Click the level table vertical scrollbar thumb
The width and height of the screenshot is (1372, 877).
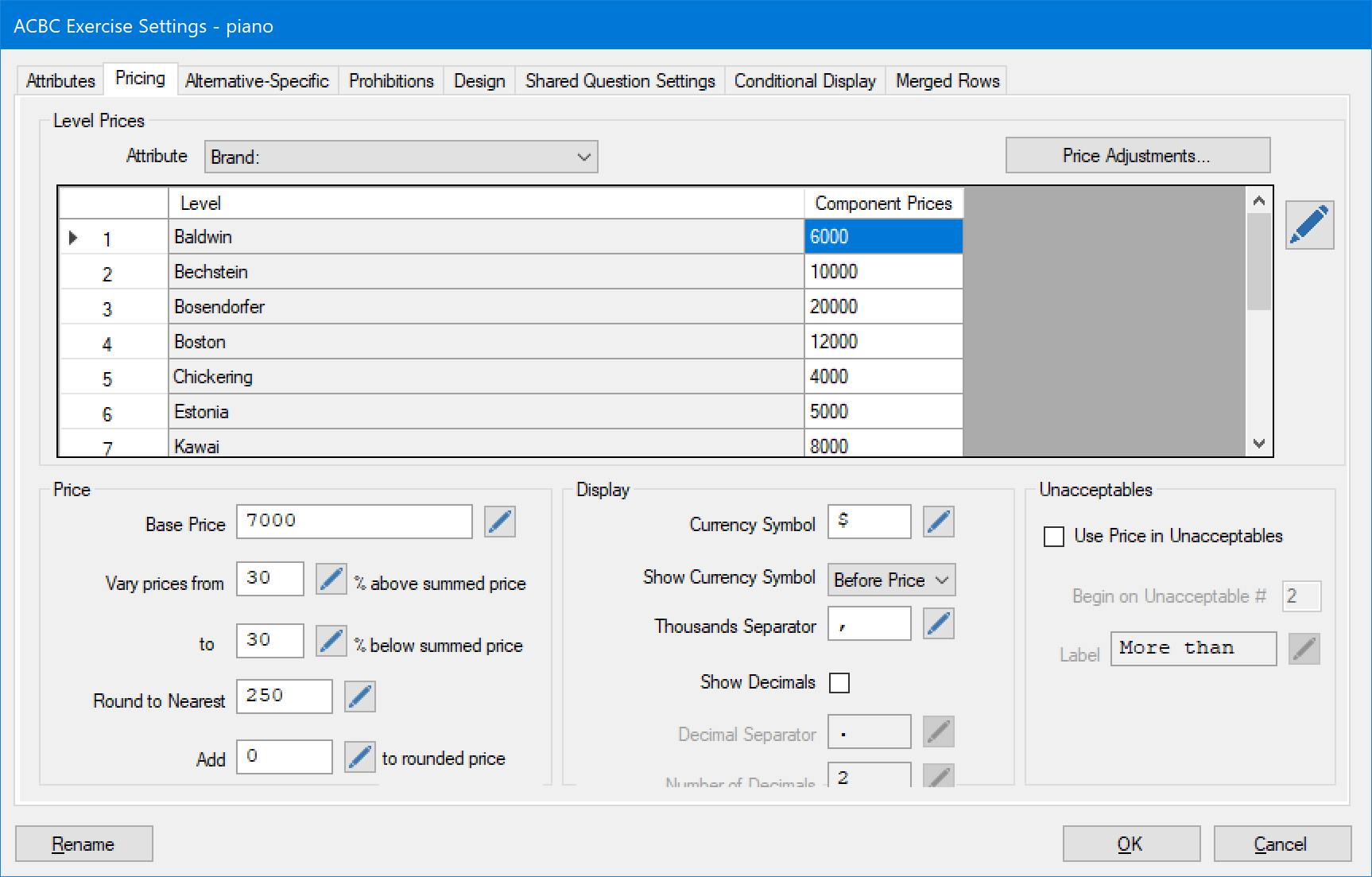1259,262
